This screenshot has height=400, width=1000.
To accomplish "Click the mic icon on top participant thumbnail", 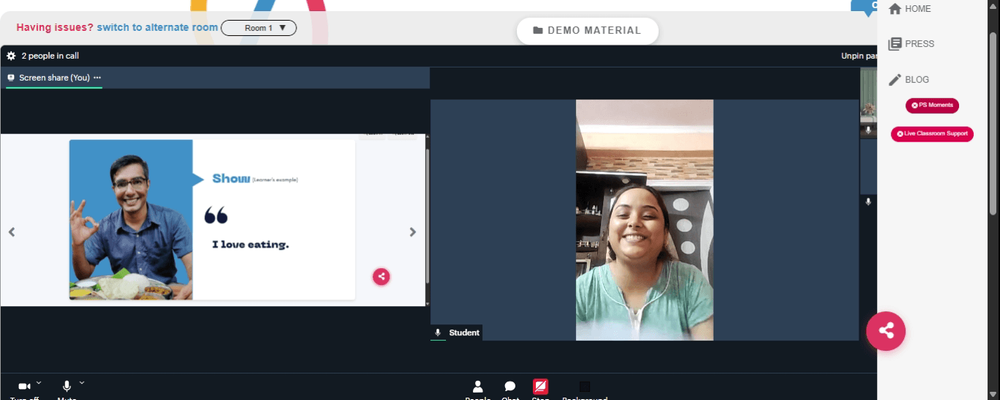I will click(x=868, y=130).
